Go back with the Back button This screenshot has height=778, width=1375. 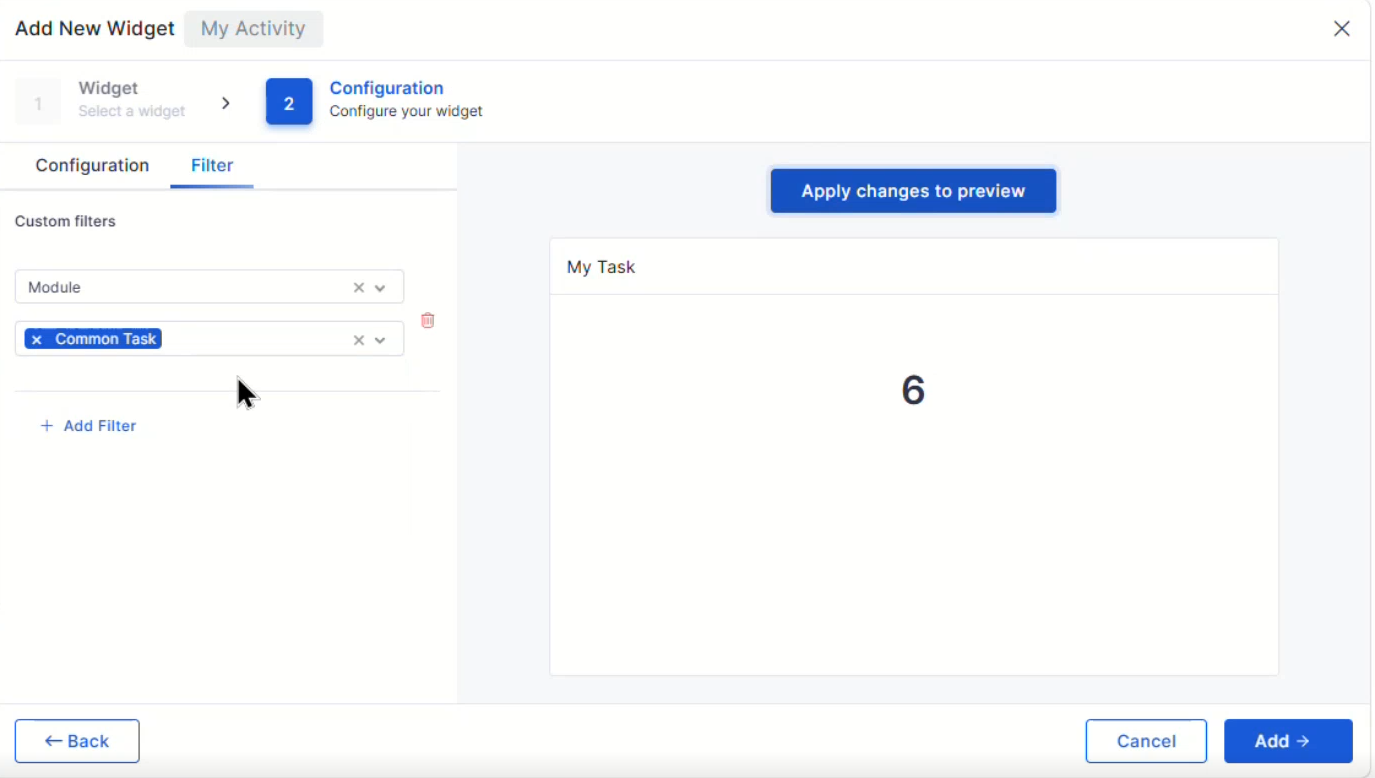click(x=77, y=741)
